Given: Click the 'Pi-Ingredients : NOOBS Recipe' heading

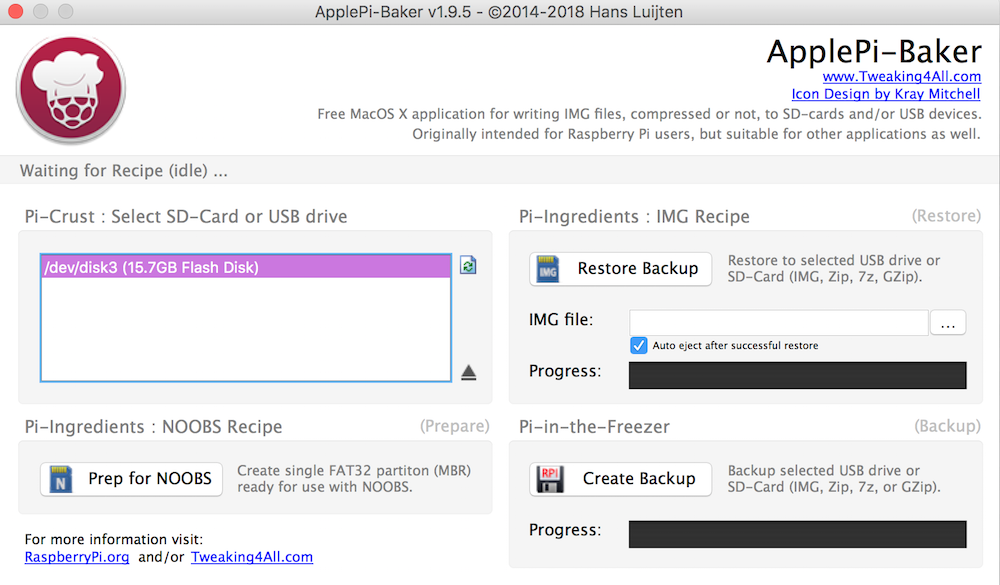Looking at the screenshot, I should (x=153, y=427).
